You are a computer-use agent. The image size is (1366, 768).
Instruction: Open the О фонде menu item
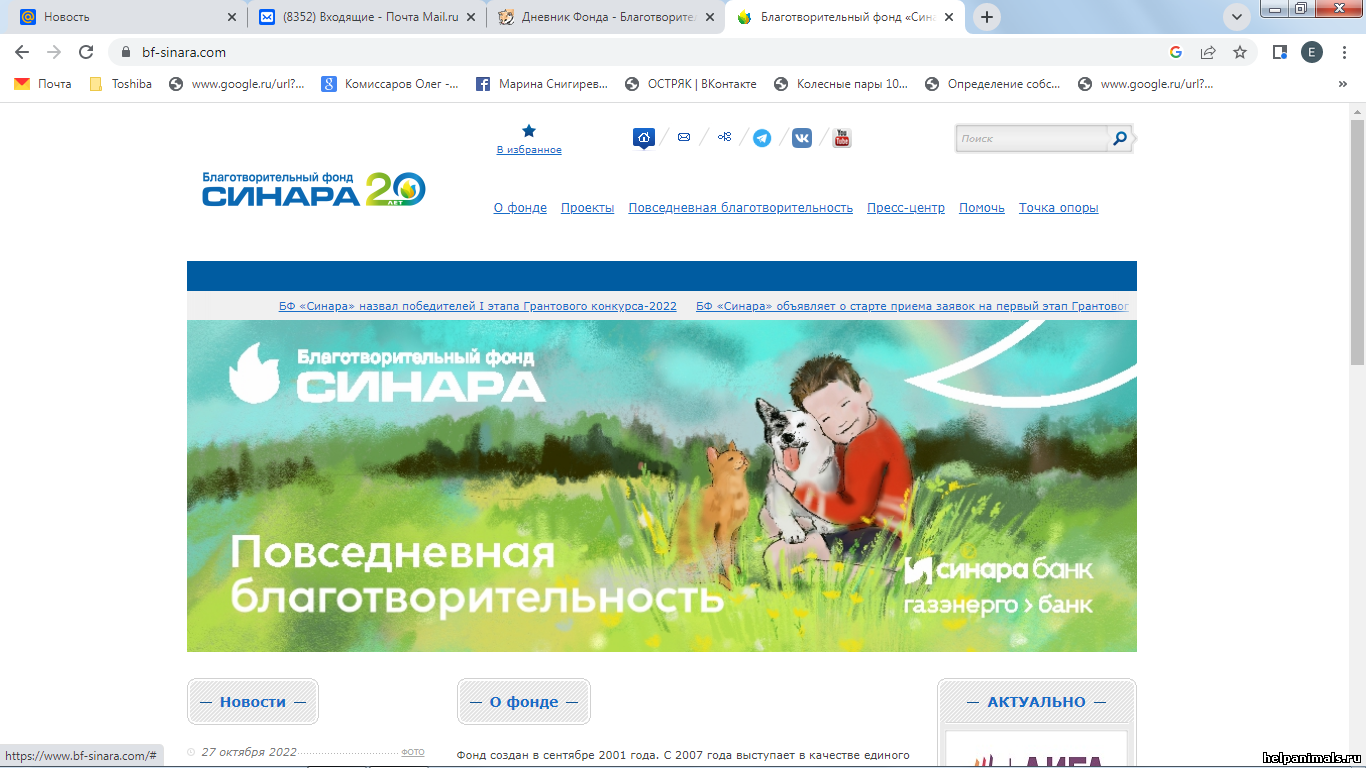click(520, 208)
